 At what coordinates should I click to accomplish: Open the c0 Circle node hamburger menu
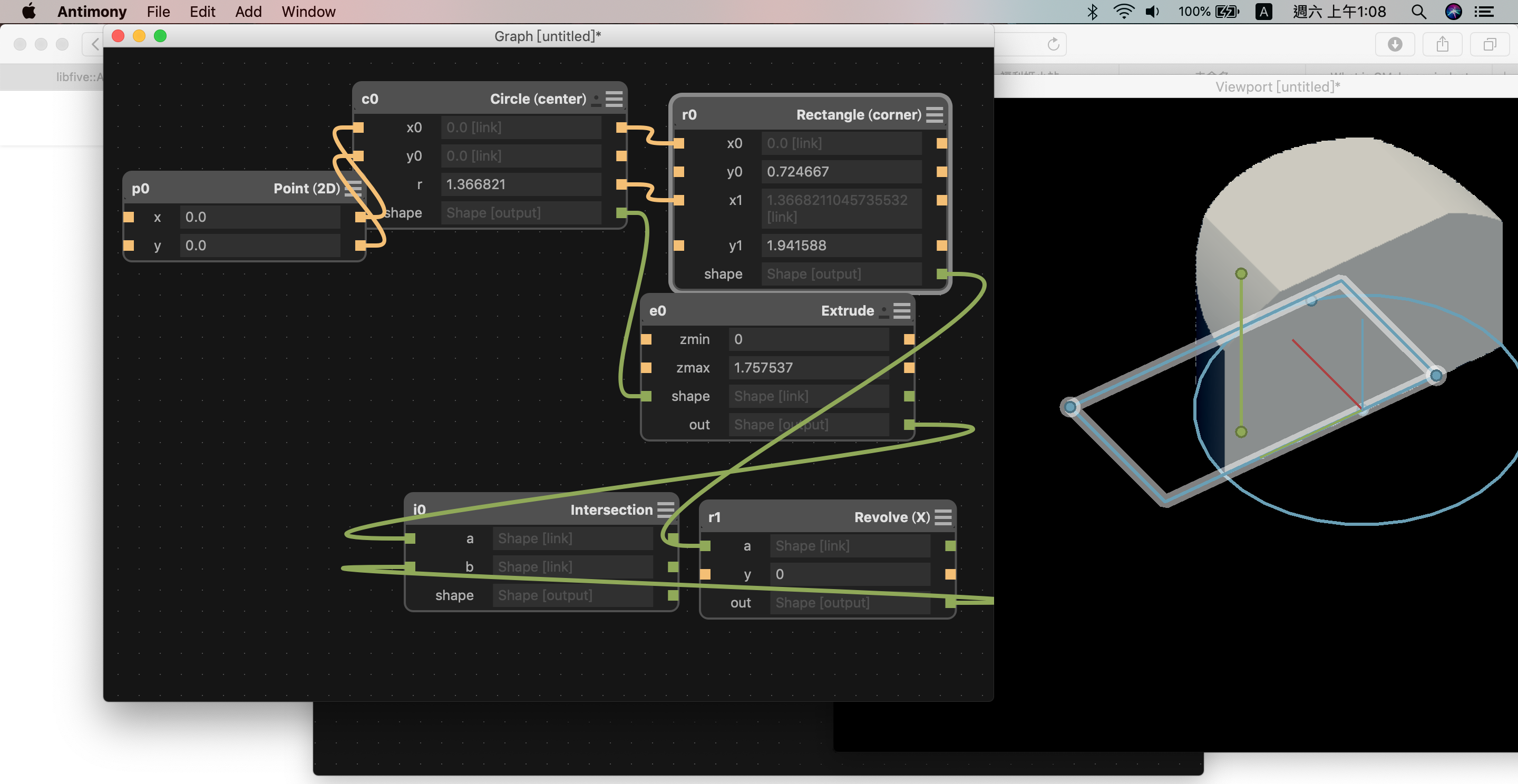[x=614, y=99]
